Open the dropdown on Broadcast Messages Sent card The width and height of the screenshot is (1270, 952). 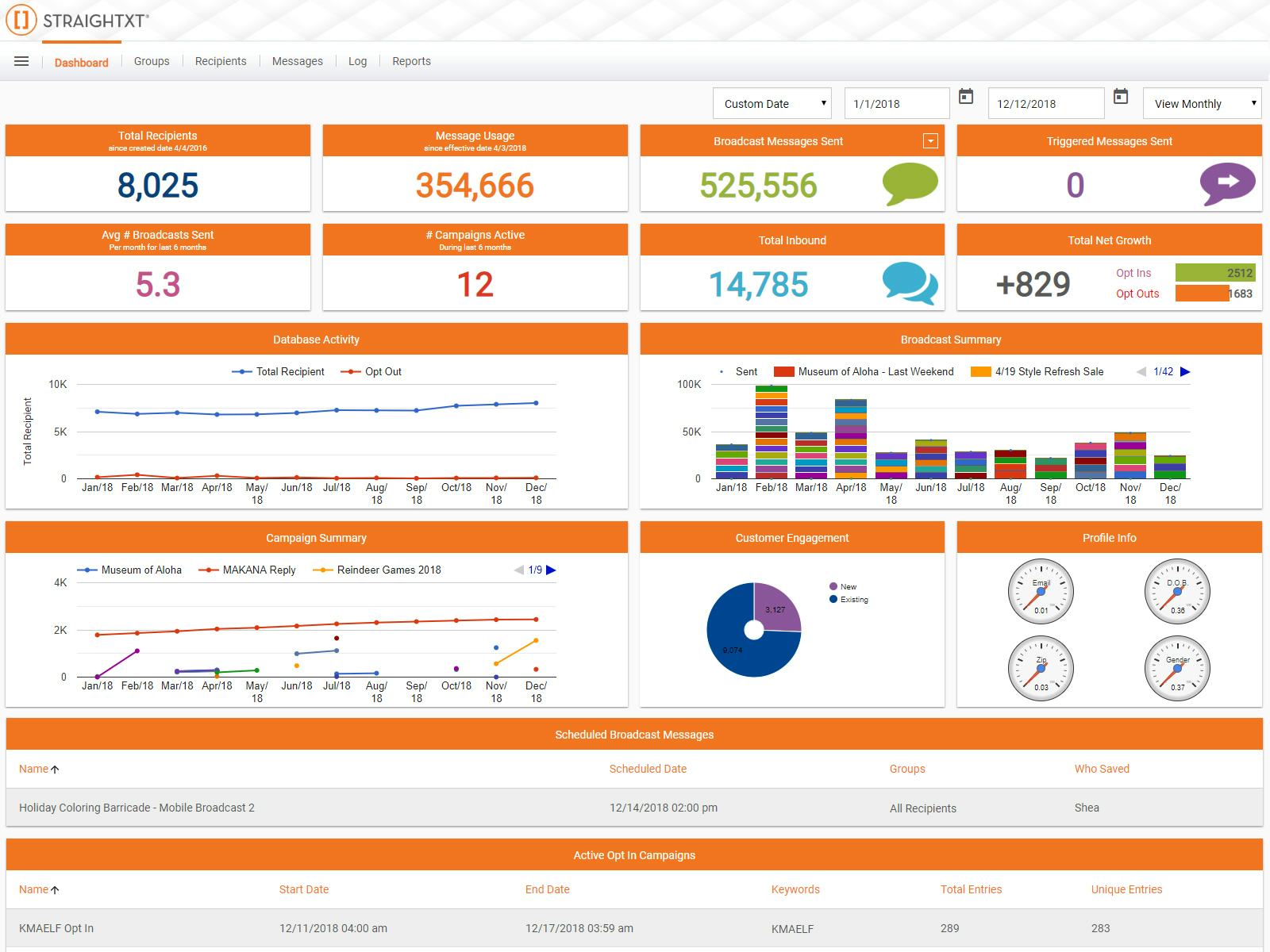coord(929,141)
